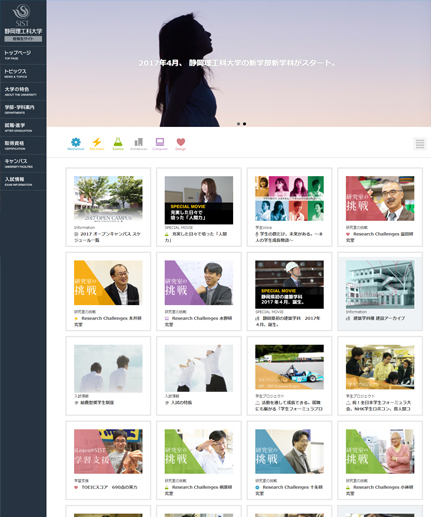The image size is (431, 517).
Task: Open the 入試情報 sidebar link
Action: 23,181
